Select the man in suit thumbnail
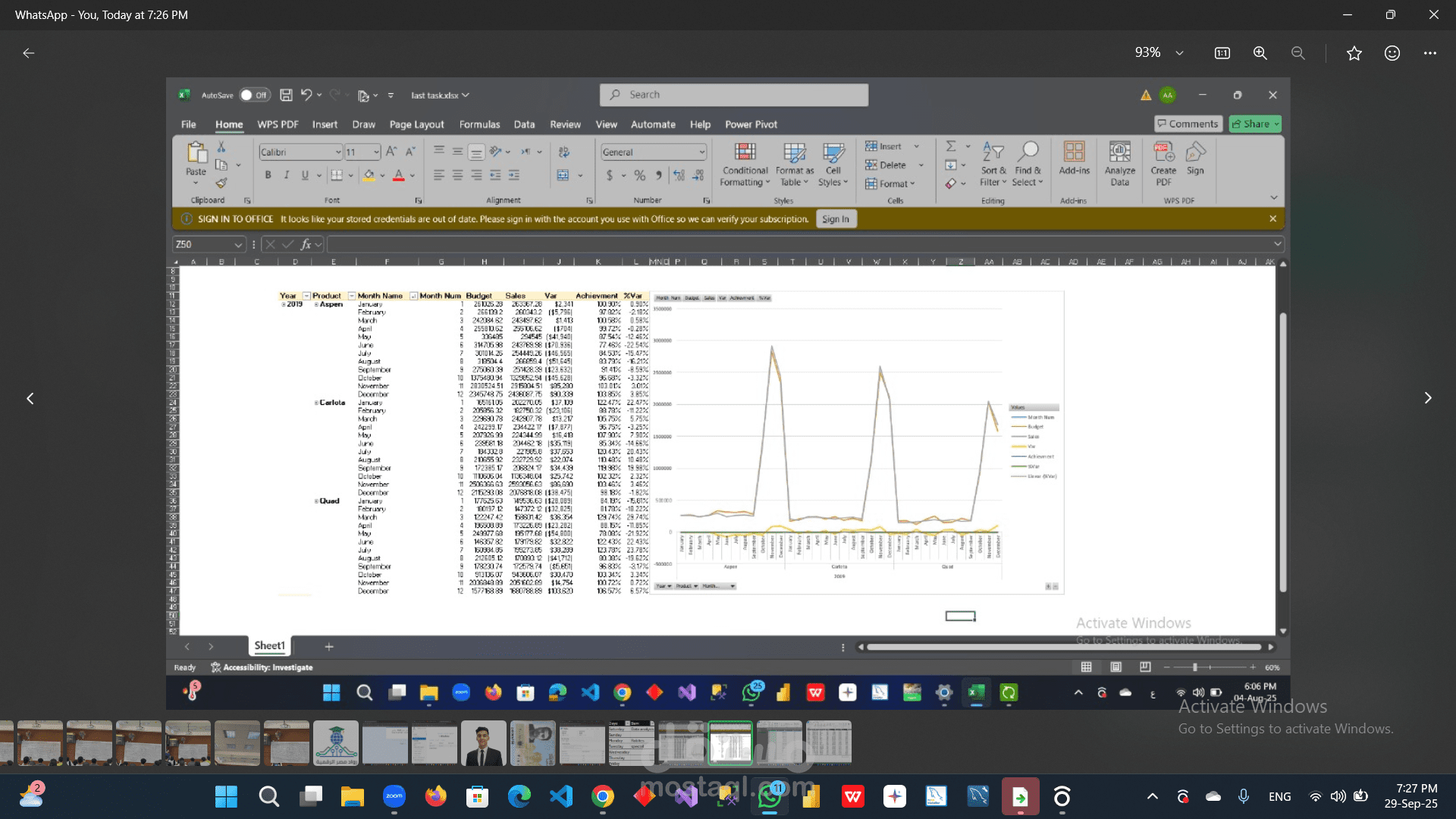 pyautogui.click(x=483, y=743)
